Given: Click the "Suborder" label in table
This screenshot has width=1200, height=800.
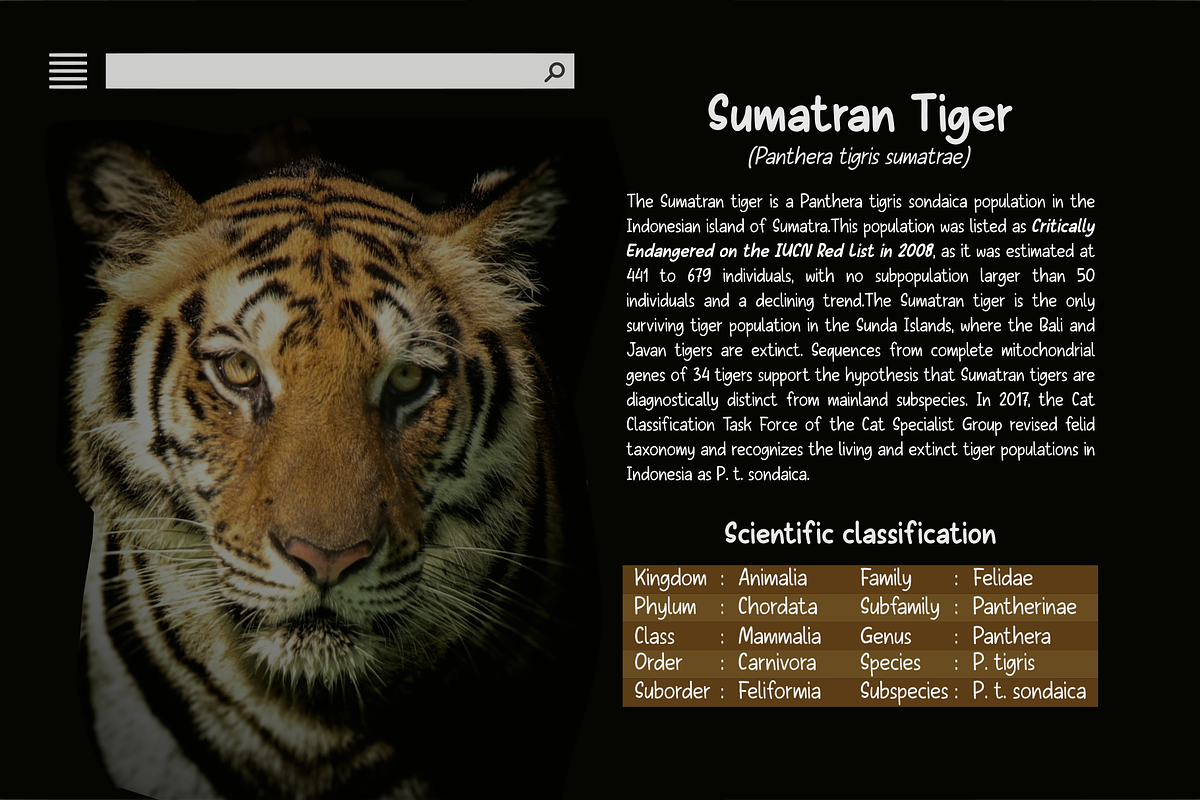Looking at the screenshot, I should pos(672,691).
